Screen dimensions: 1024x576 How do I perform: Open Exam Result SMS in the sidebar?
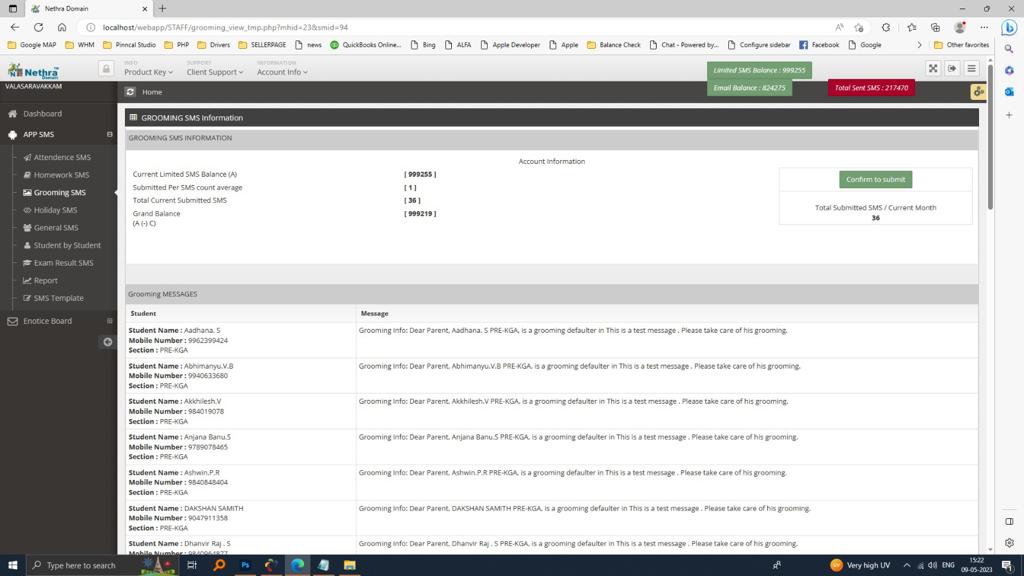pos(58,263)
